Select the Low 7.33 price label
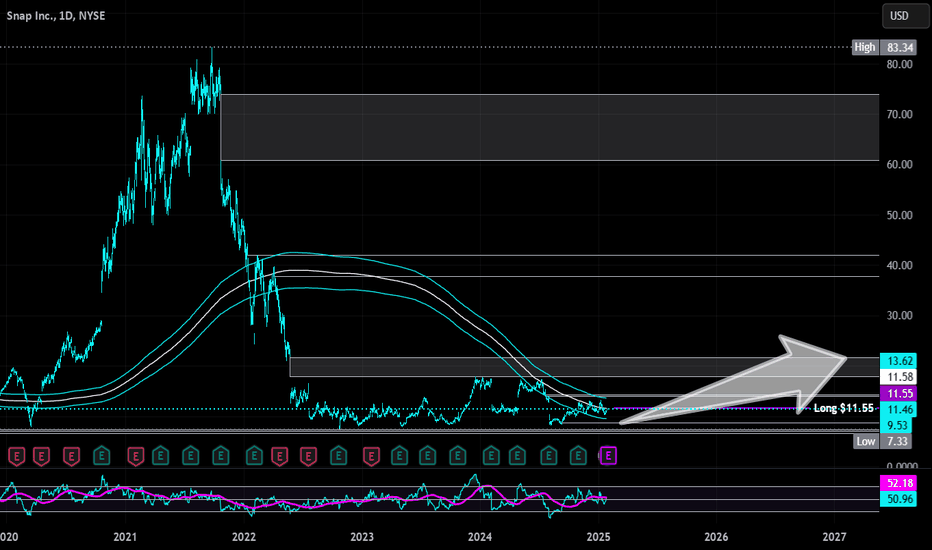 [884, 441]
